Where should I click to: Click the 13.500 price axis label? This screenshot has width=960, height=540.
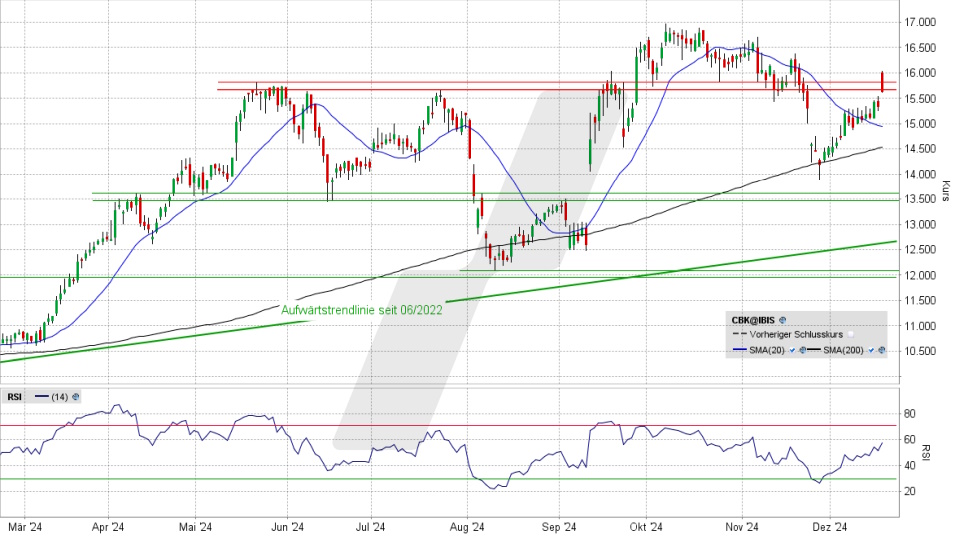tap(920, 199)
